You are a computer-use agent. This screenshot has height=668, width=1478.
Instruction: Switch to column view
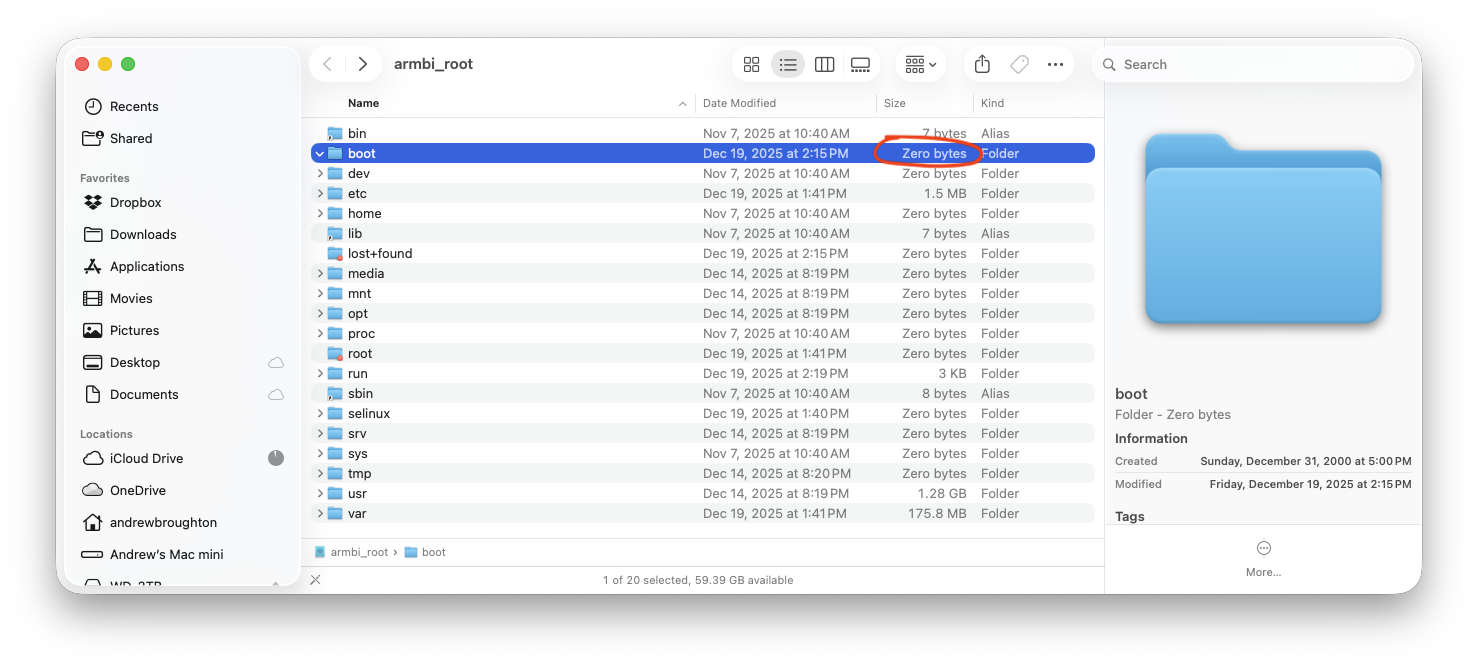[x=824, y=65]
